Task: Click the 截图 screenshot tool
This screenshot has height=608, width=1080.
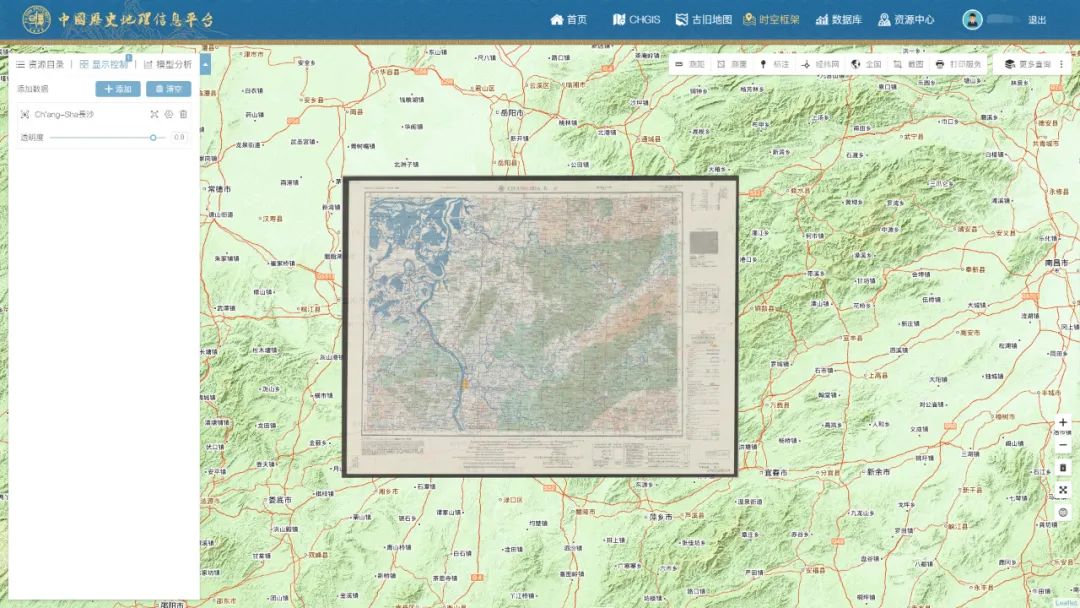Action: pyautogui.click(x=908, y=64)
